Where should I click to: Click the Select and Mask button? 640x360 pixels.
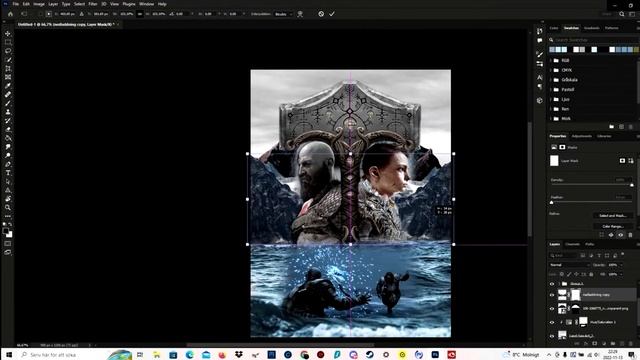613,216
